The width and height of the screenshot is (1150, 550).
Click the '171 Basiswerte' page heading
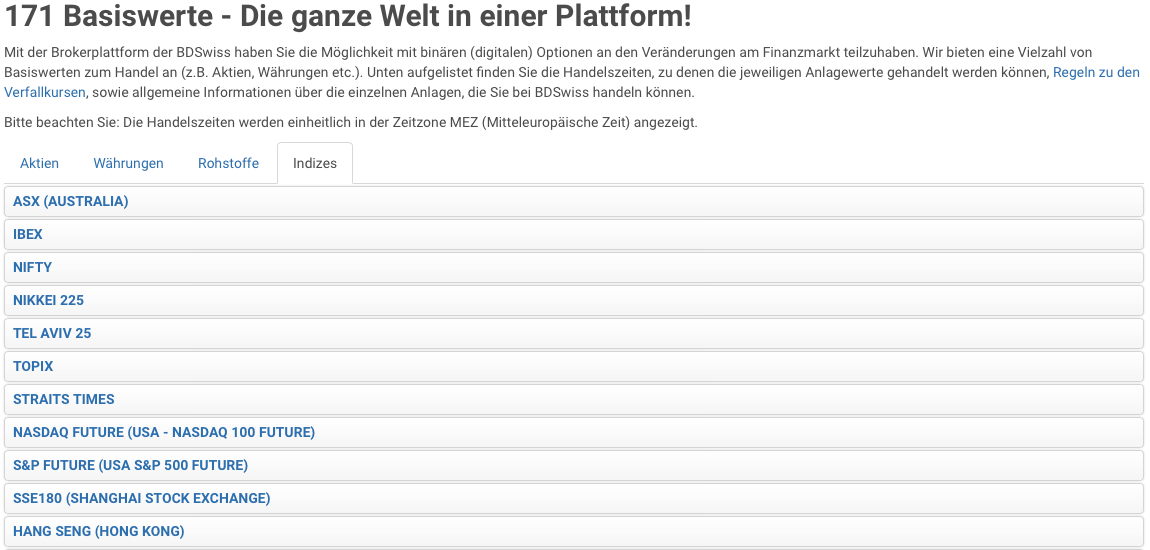348,16
